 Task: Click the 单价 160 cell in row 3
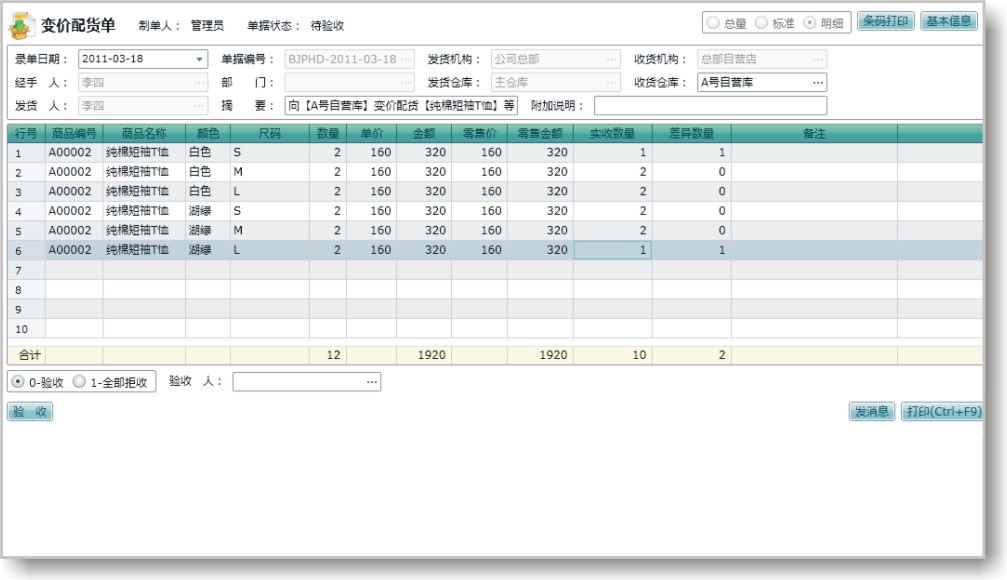pyautogui.click(x=372, y=191)
